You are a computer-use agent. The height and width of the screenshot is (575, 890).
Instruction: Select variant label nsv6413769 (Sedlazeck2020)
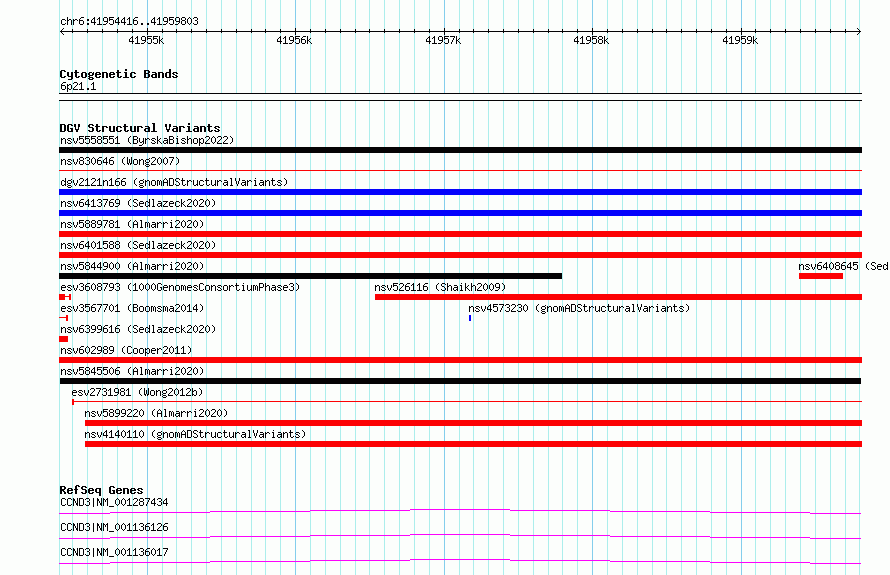pos(138,203)
